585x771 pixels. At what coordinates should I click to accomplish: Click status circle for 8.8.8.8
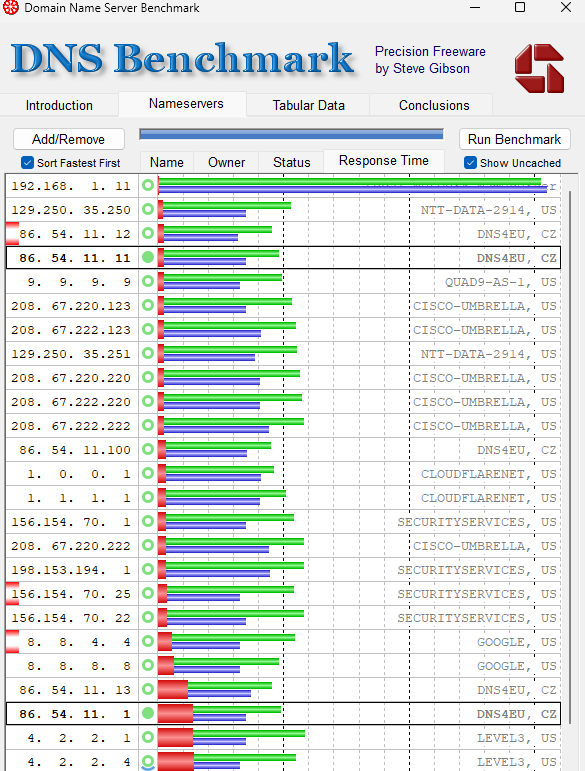point(148,665)
